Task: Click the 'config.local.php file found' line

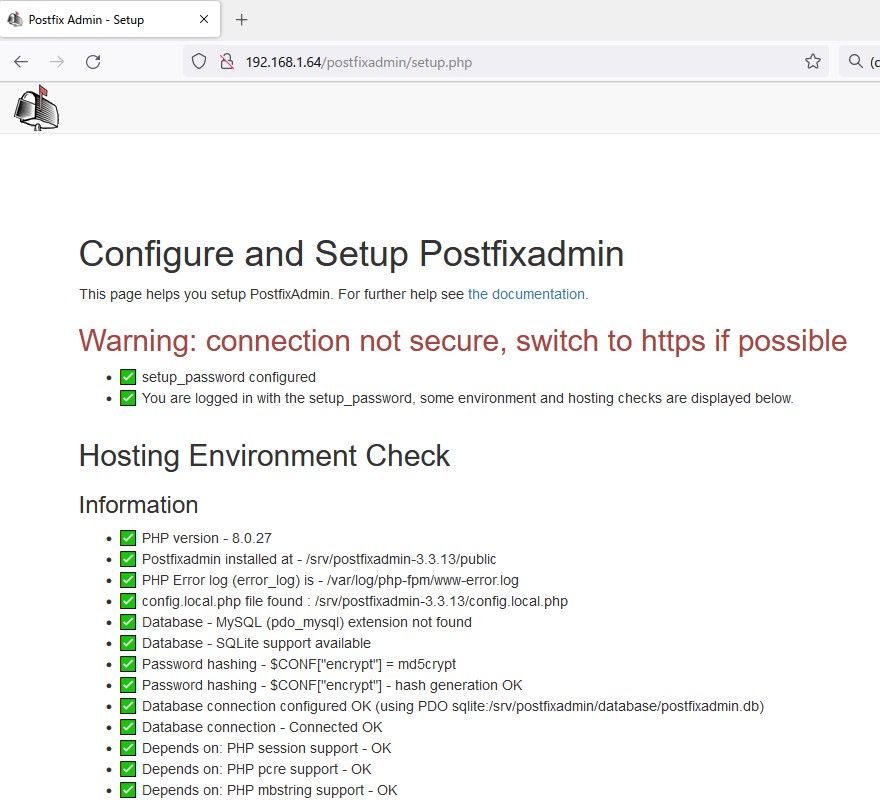Action: point(355,601)
